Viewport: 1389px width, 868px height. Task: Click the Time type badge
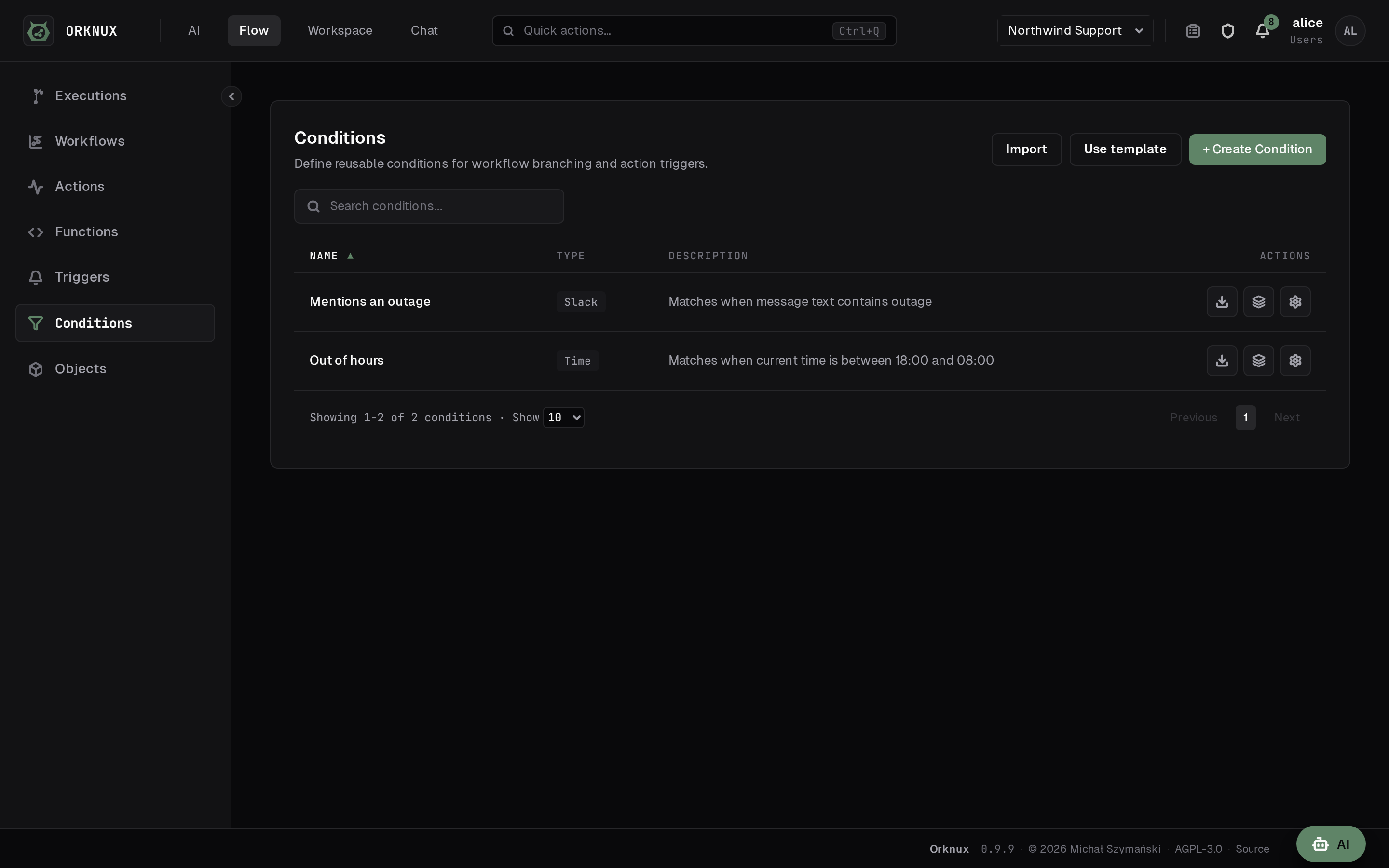coord(577,361)
